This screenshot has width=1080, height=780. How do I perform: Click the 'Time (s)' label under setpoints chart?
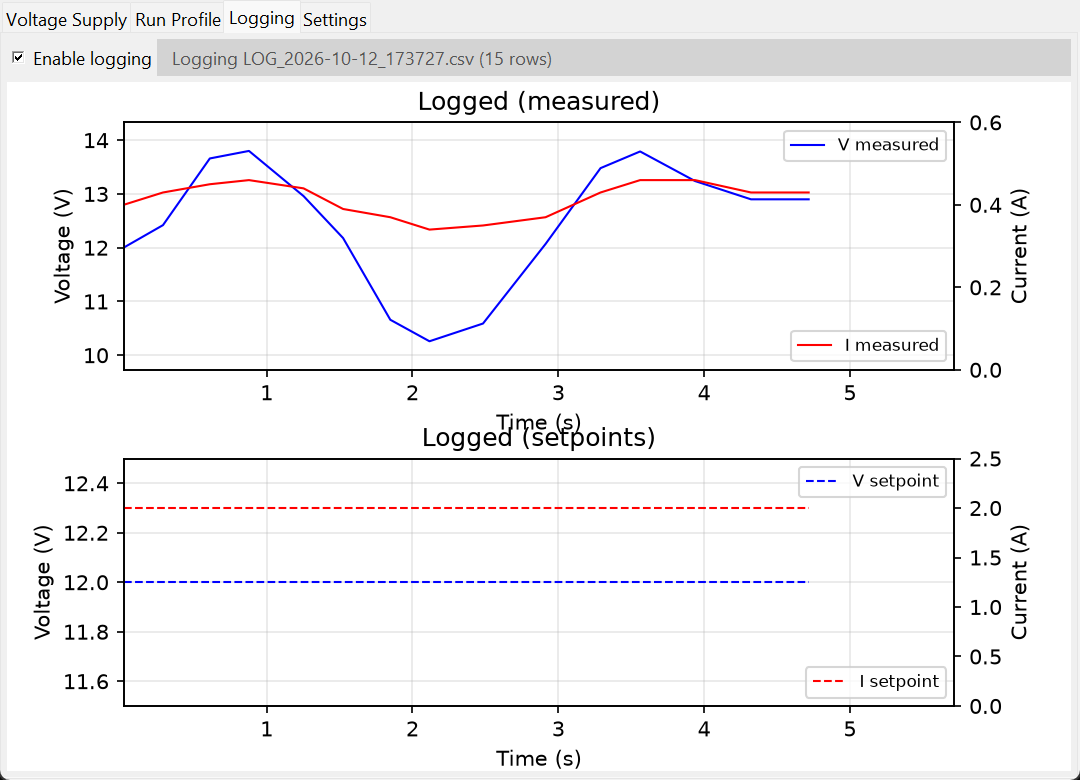click(x=539, y=759)
